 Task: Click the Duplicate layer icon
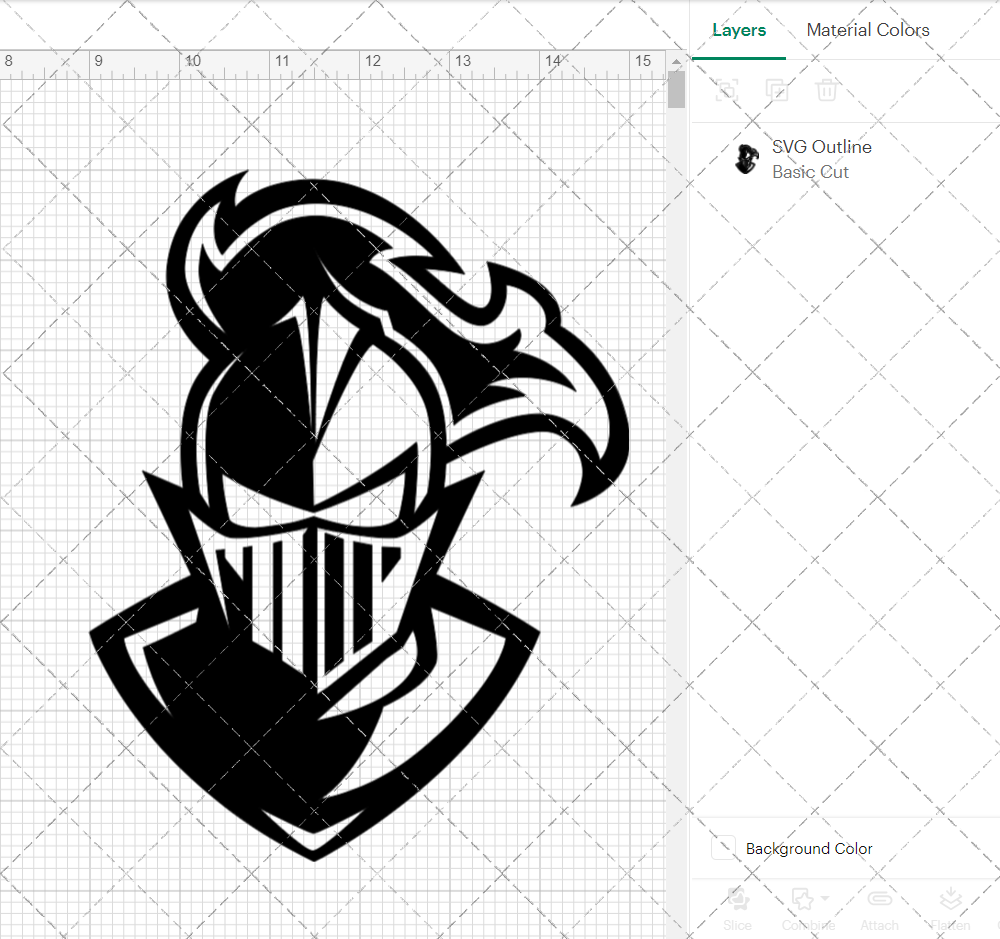point(777,90)
